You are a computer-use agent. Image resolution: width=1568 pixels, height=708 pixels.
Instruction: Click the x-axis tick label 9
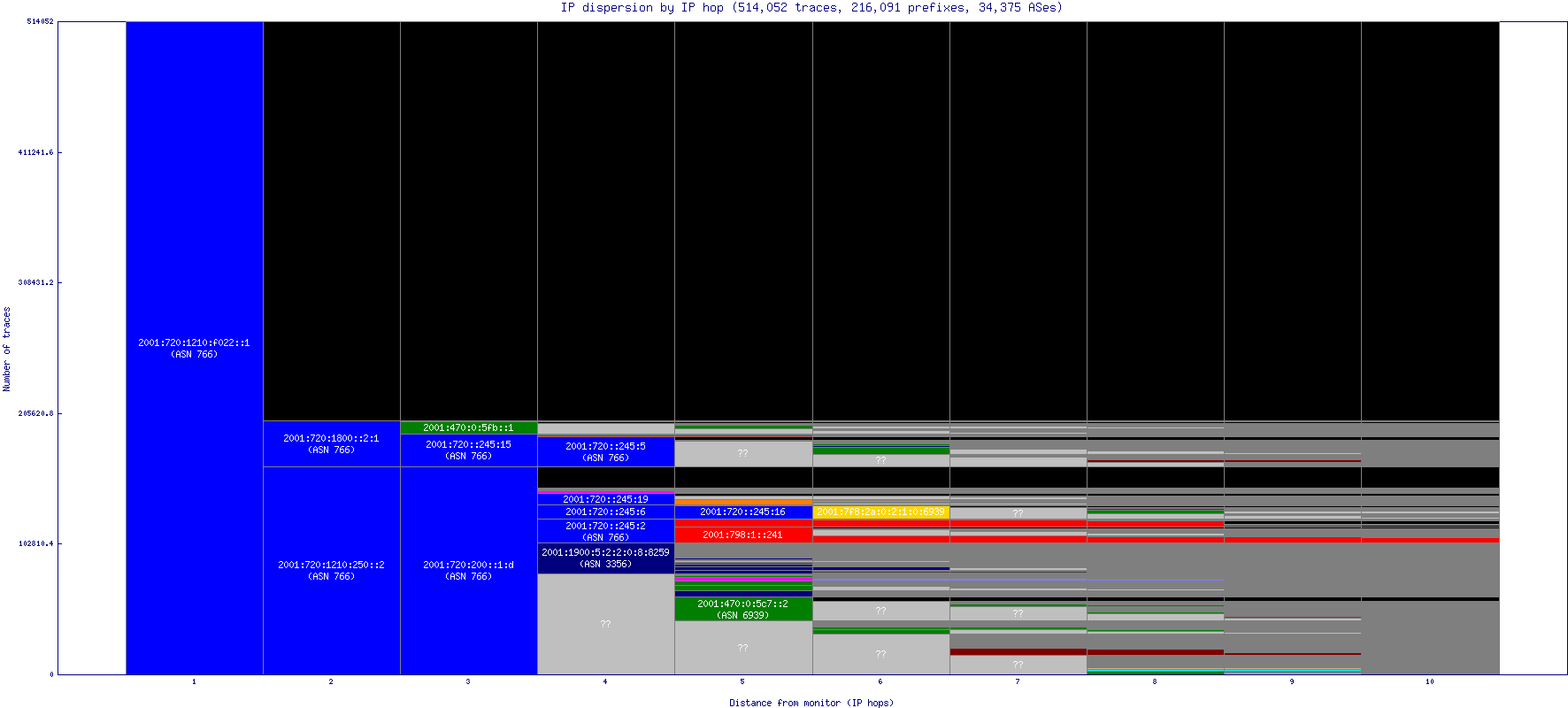tap(1292, 681)
